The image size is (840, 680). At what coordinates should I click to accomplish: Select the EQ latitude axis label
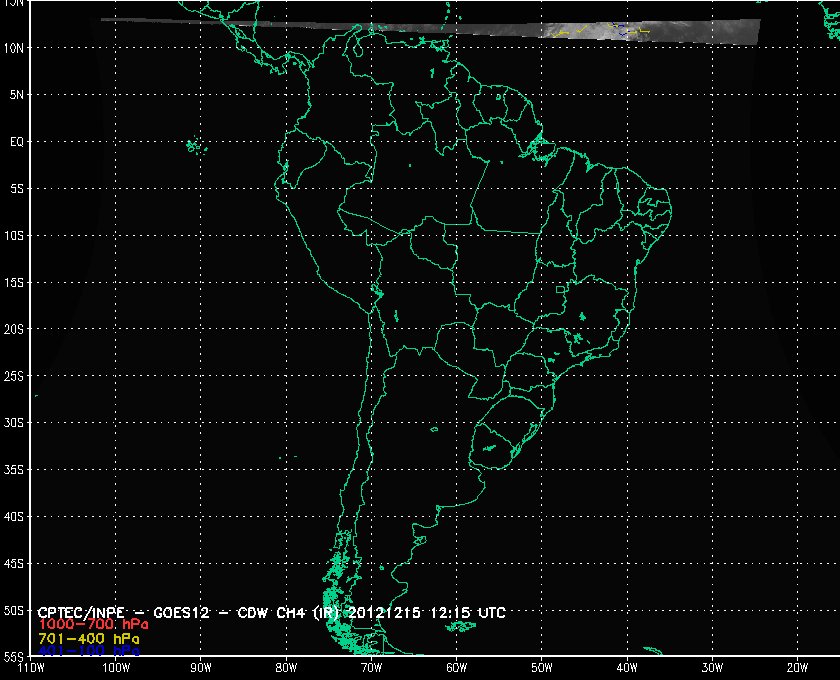tap(16, 142)
